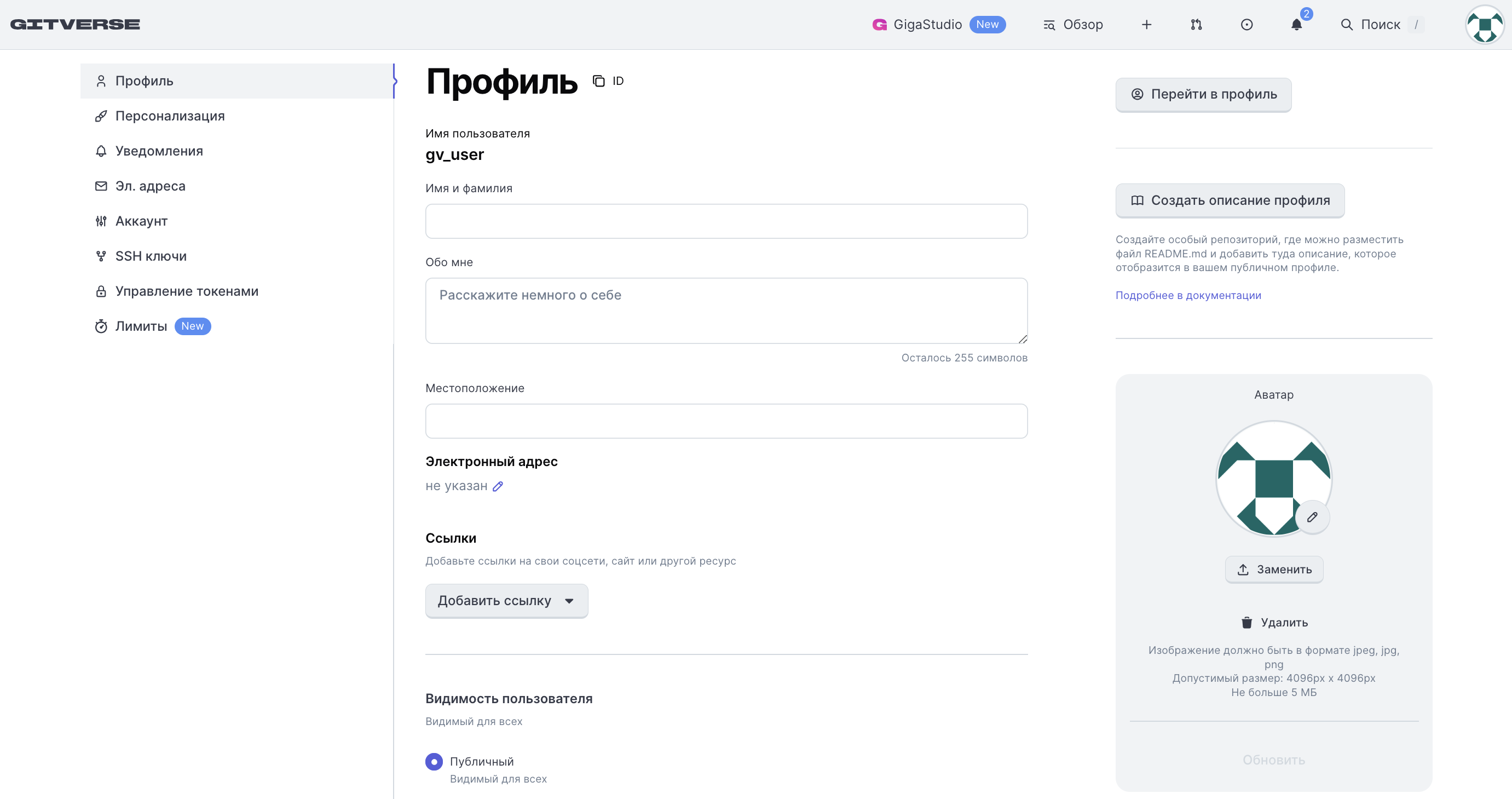
Task: Focus the Имя и фамилия input field
Action: (x=725, y=221)
